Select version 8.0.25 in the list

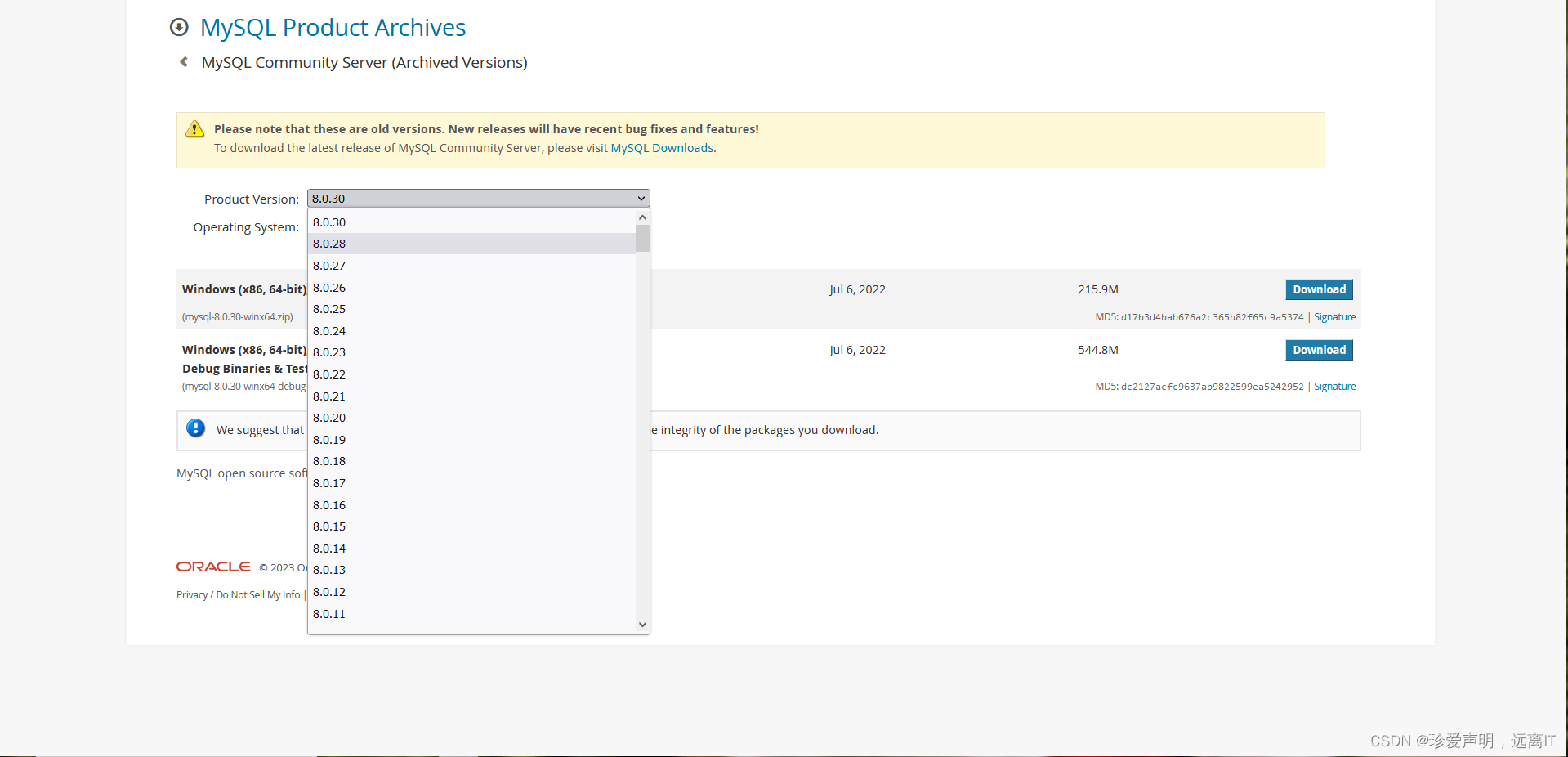(471, 309)
